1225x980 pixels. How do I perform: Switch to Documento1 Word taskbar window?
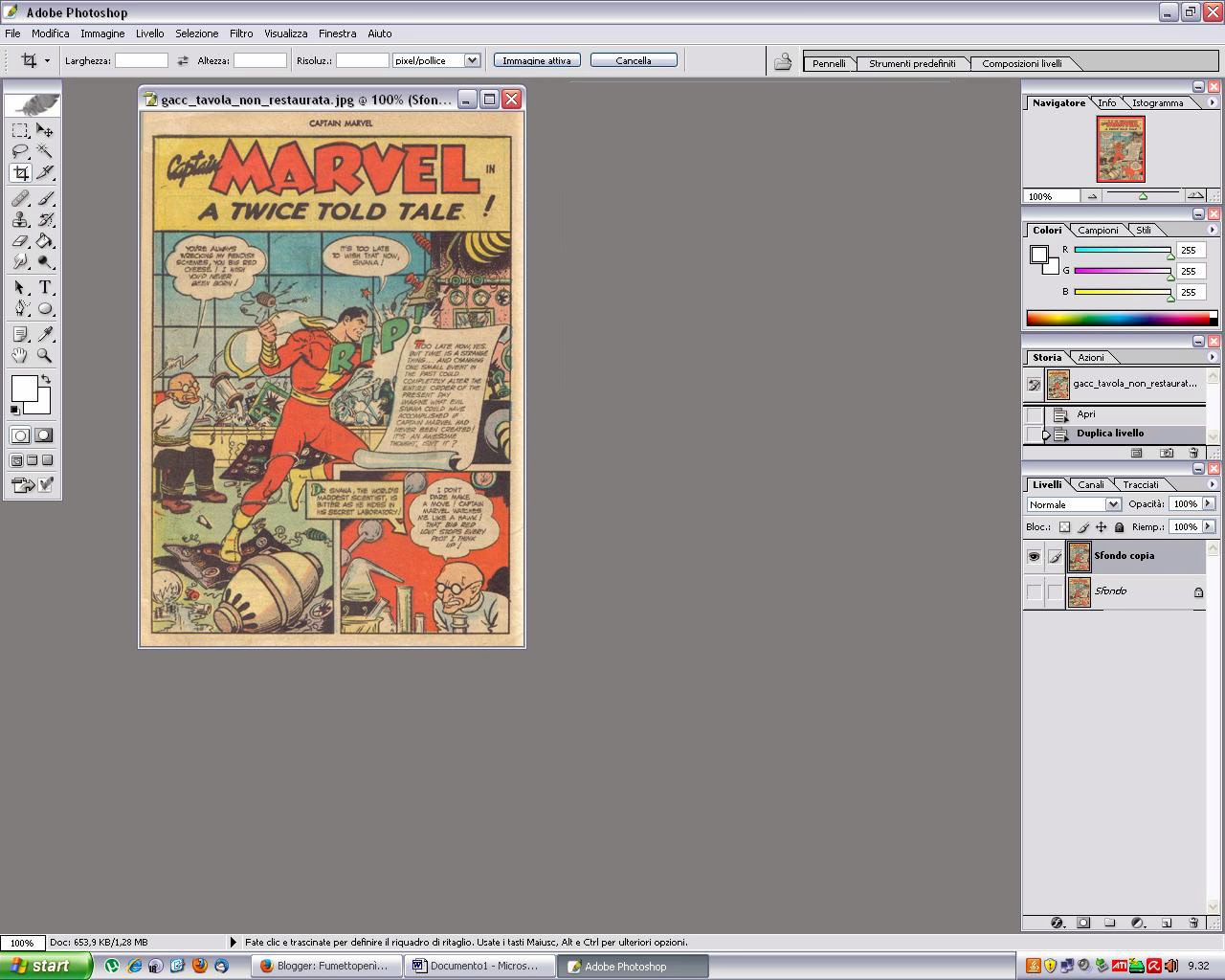pyautogui.click(x=482, y=966)
